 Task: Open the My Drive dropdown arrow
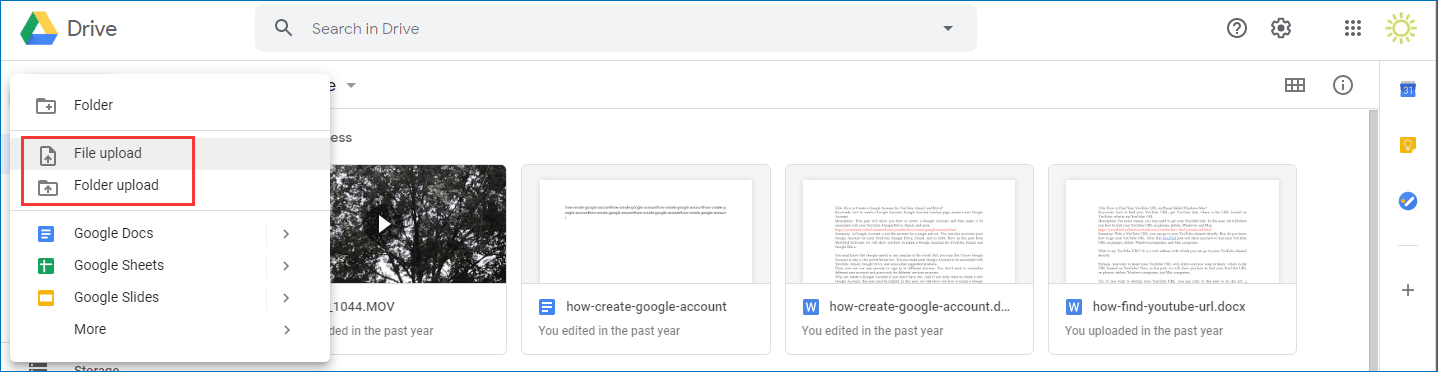click(351, 86)
